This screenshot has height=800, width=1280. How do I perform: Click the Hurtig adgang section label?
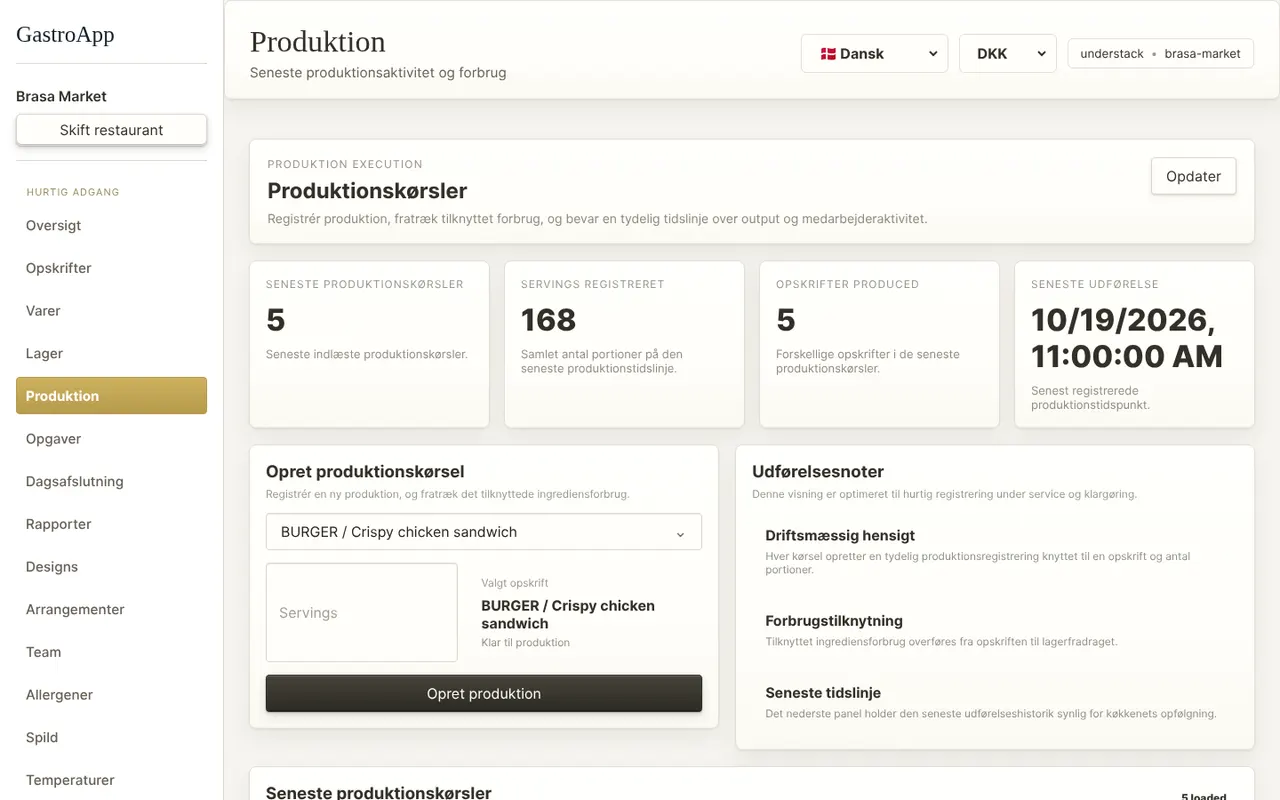coord(73,192)
